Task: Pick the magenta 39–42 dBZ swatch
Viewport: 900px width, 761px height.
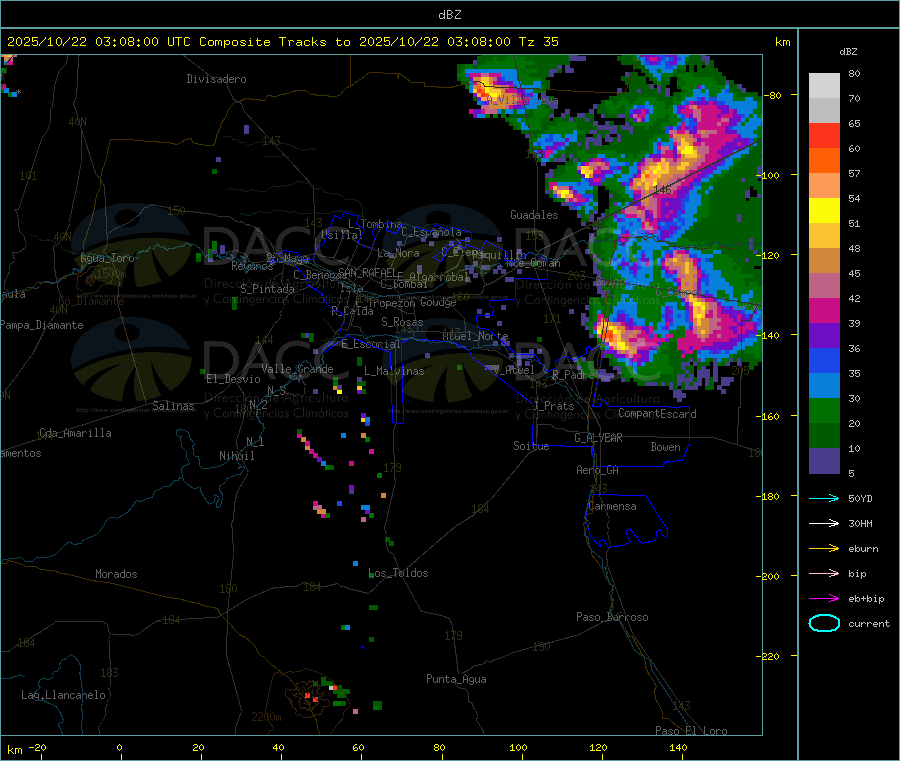Action: click(824, 310)
